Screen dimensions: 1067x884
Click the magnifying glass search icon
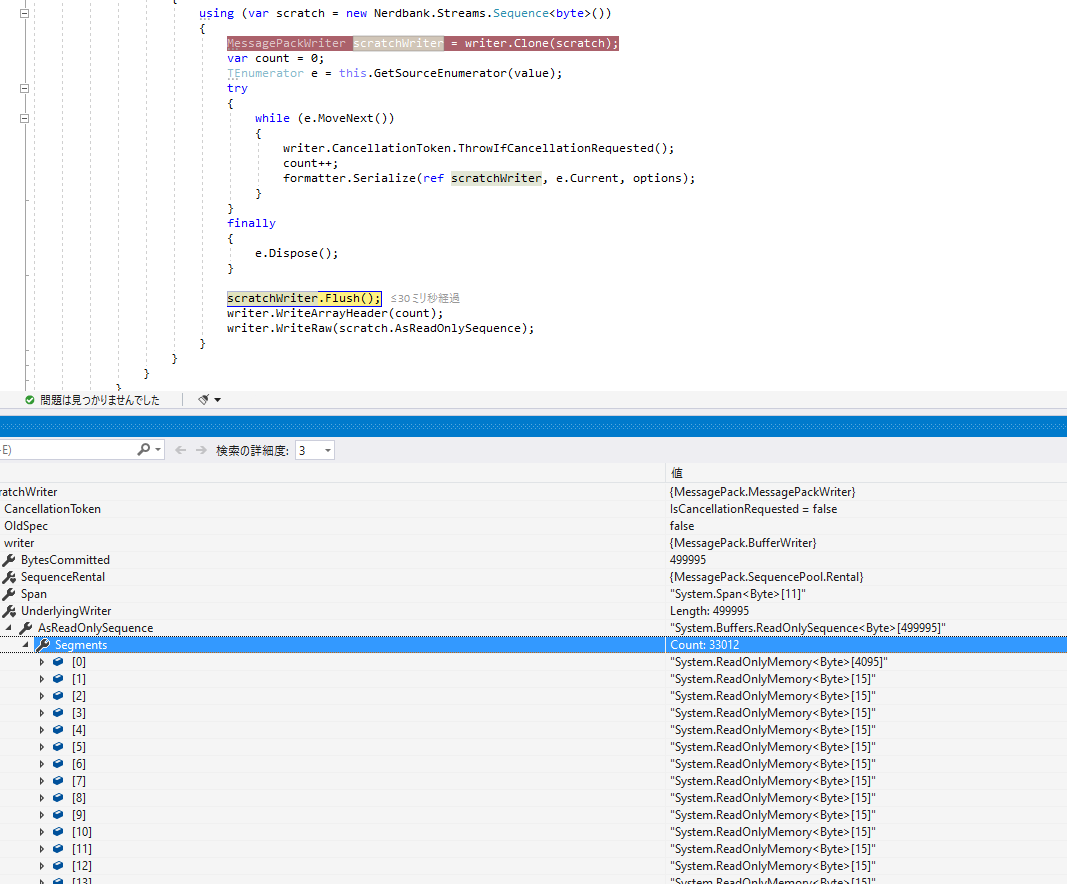[143, 450]
